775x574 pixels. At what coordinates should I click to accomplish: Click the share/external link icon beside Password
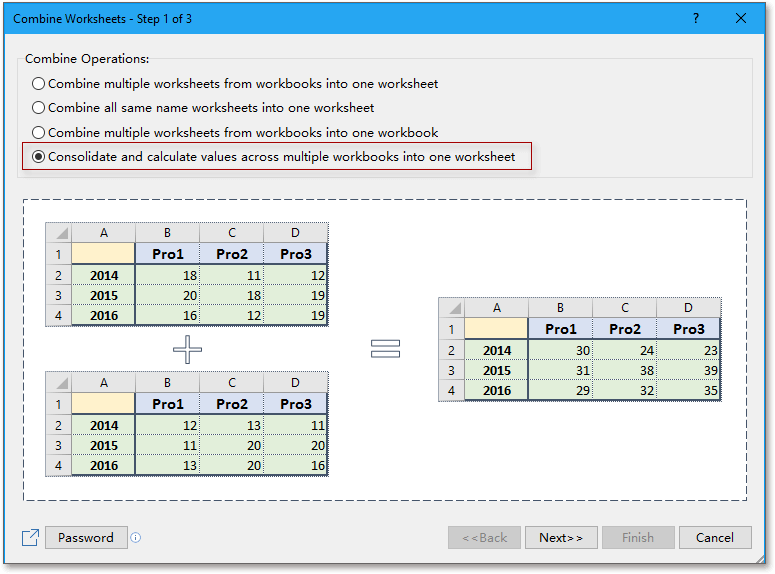[30, 538]
